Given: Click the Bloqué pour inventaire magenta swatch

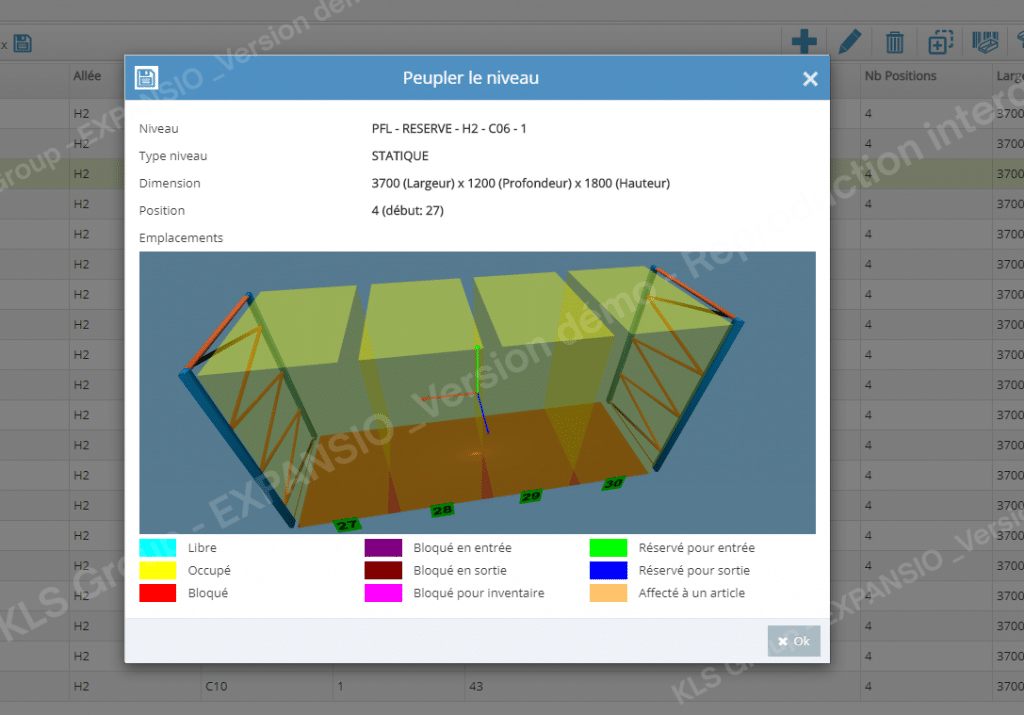Looking at the screenshot, I should point(383,593).
